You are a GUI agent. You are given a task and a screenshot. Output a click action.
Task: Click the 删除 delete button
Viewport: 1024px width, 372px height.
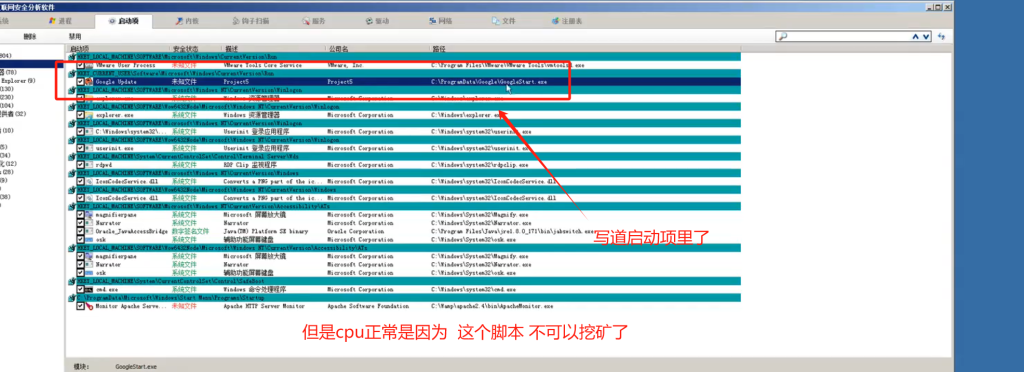(x=30, y=37)
